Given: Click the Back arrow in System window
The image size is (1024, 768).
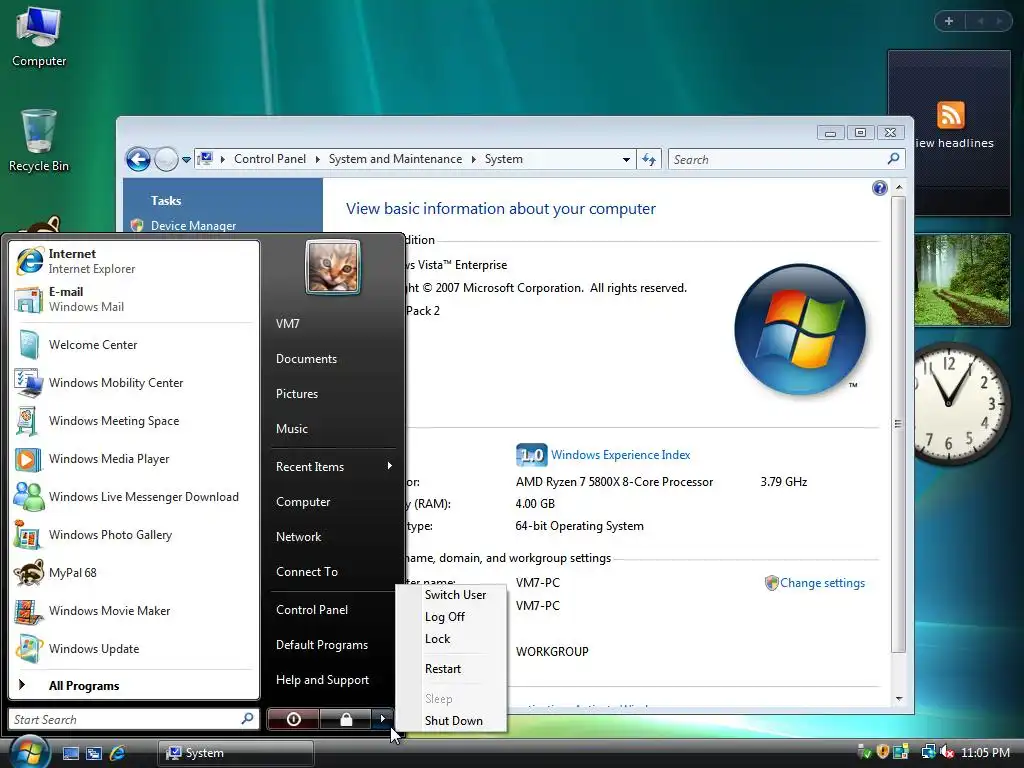Looking at the screenshot, I should point(138,159).
